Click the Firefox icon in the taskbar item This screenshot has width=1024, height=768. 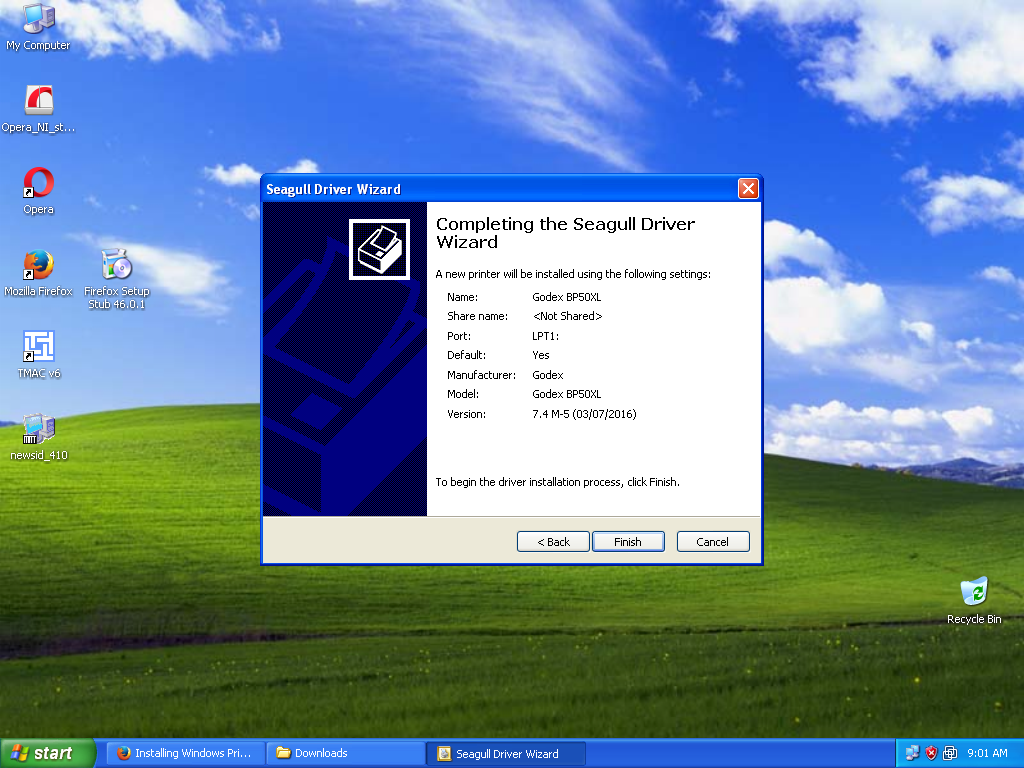[123, 753]
